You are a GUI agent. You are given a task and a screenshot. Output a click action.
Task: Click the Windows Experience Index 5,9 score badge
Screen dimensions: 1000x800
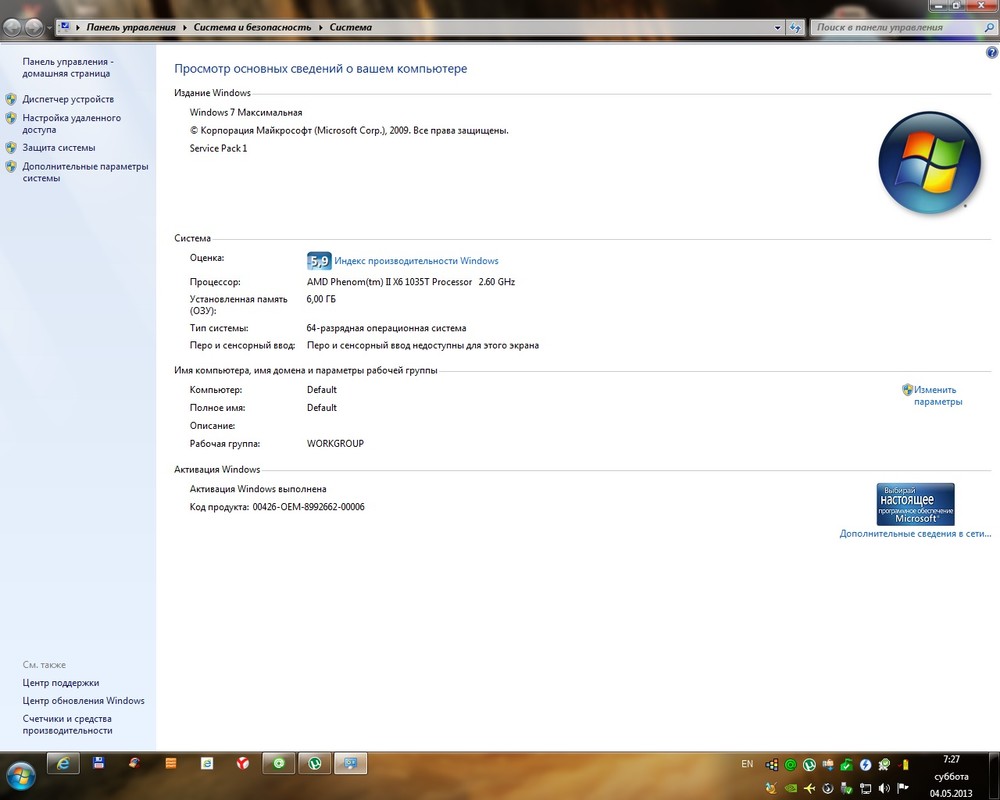pos(319,260)
